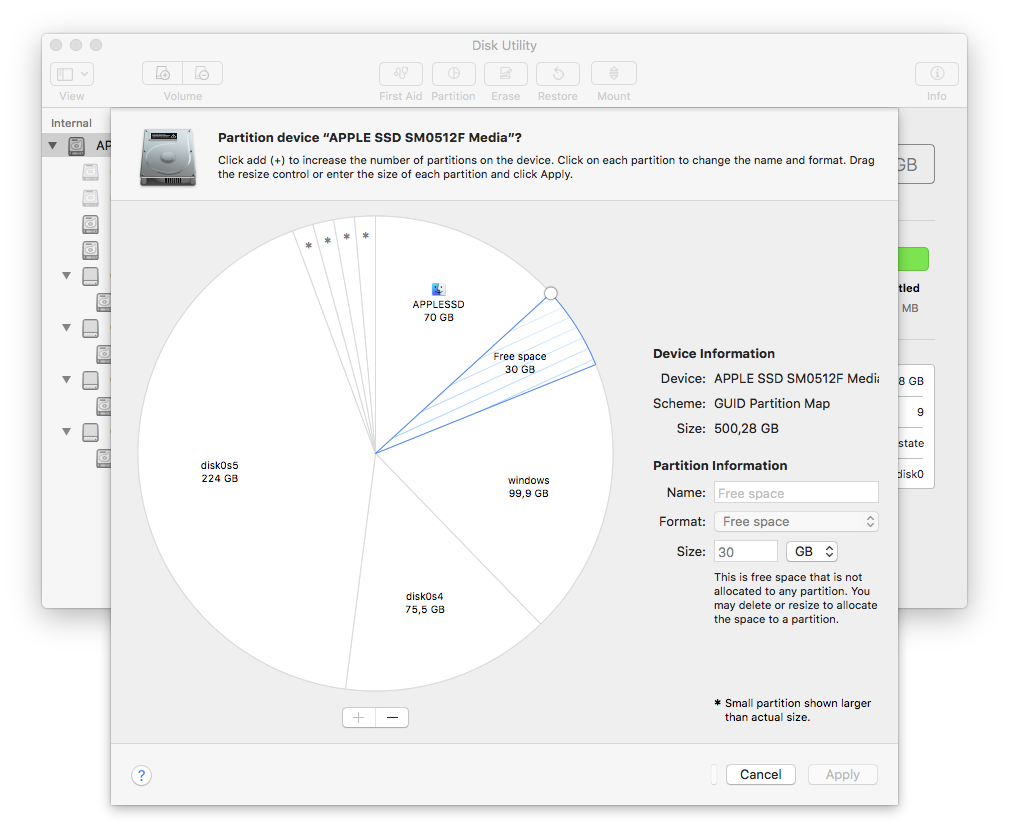Click the Apply button
The width and height of the screenshot is (1009, 826).
pyautogui.click(x=843, y=775)
